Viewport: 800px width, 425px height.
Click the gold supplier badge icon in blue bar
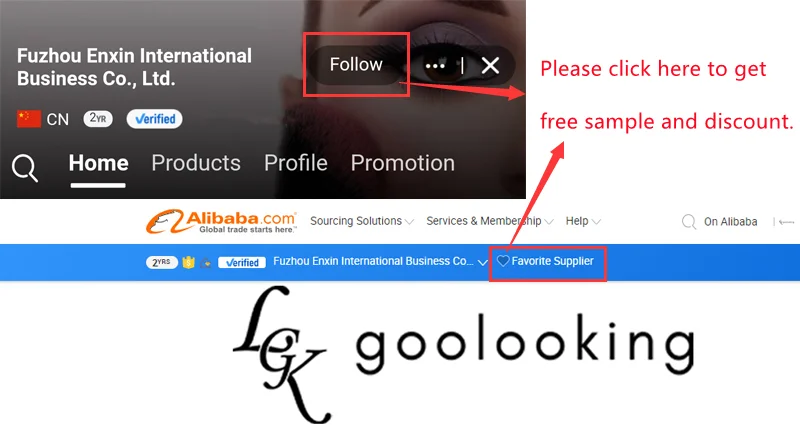coord(188,262)
